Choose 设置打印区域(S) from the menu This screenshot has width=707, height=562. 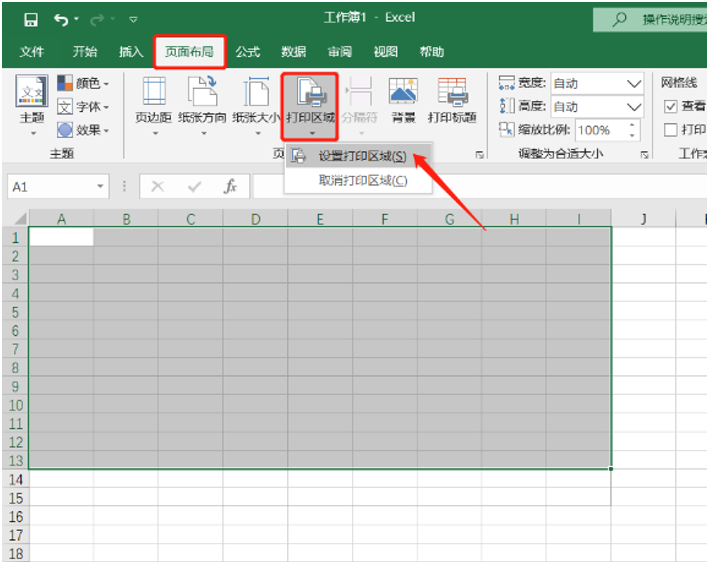pos(358,156)
